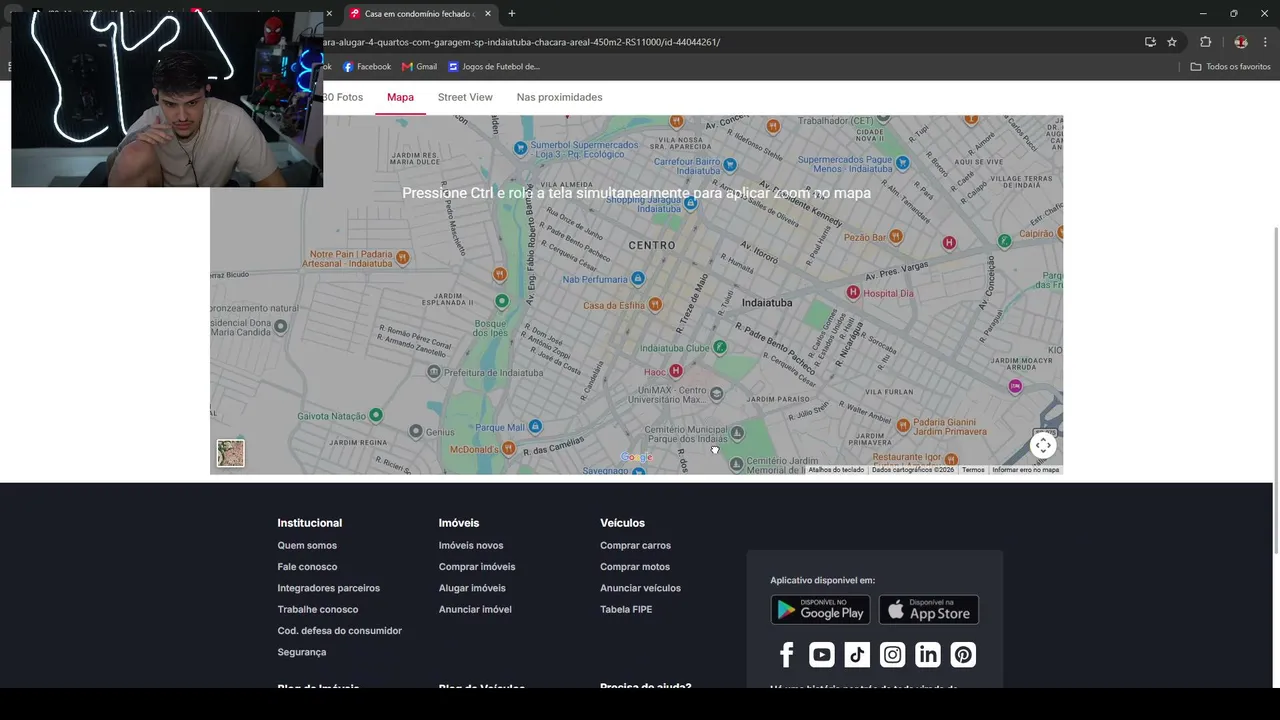Open the Fotos tab

coord(343,97)
